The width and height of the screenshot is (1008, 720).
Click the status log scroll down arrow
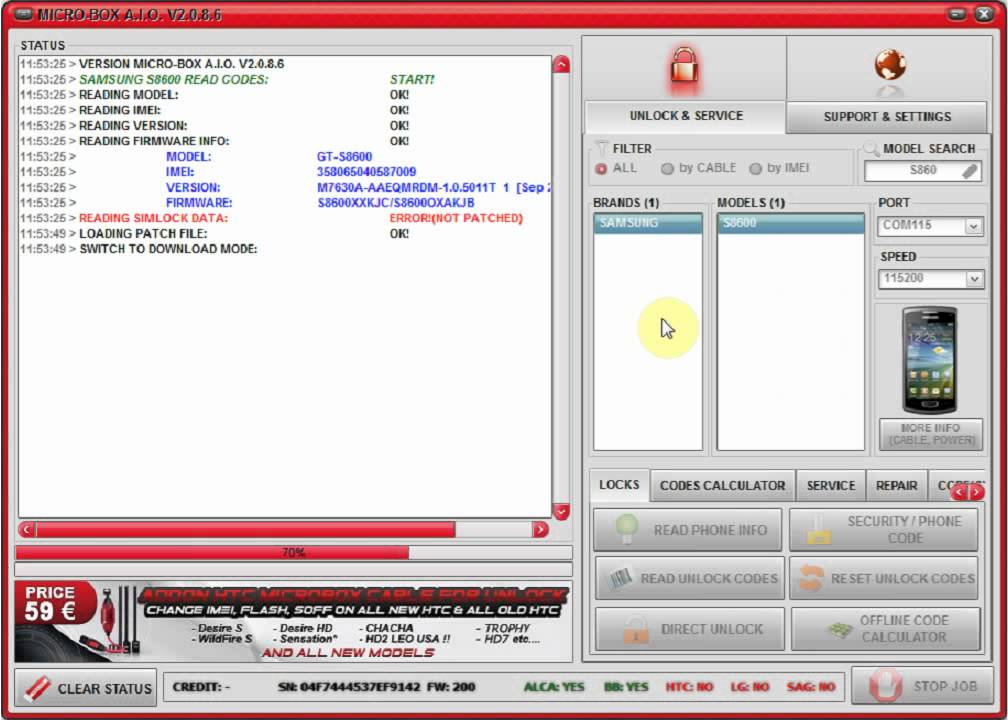[561, 512]
